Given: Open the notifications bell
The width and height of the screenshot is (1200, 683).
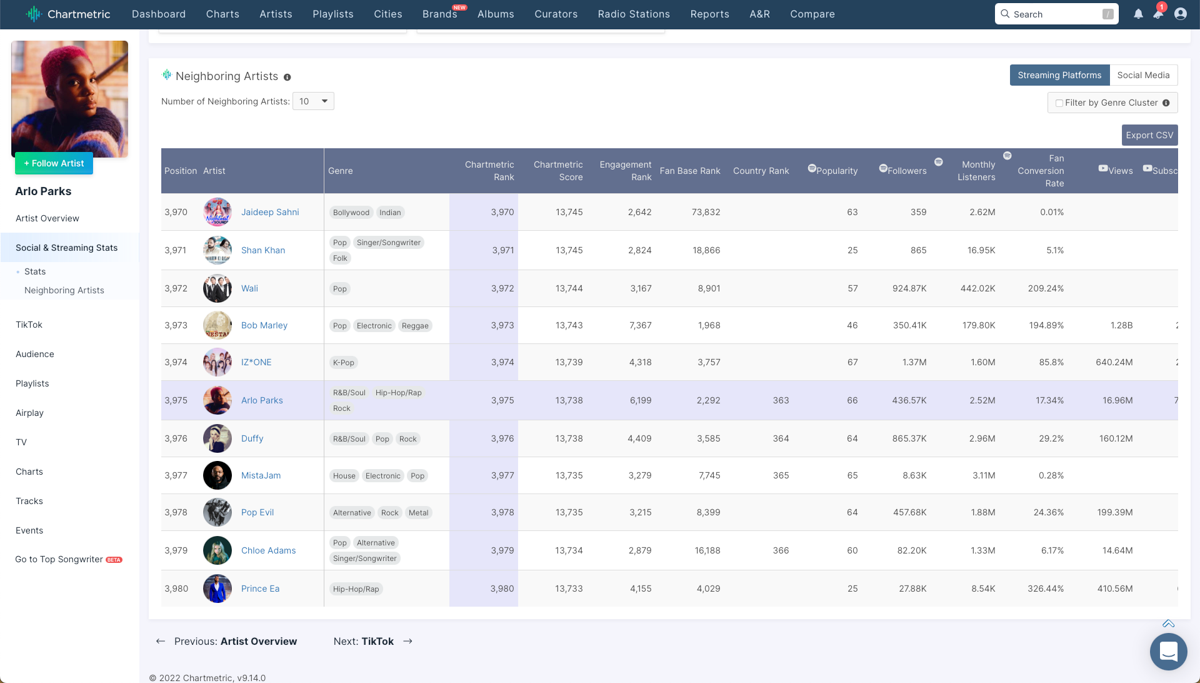Looking at the screenshot, I should 1138,14.
